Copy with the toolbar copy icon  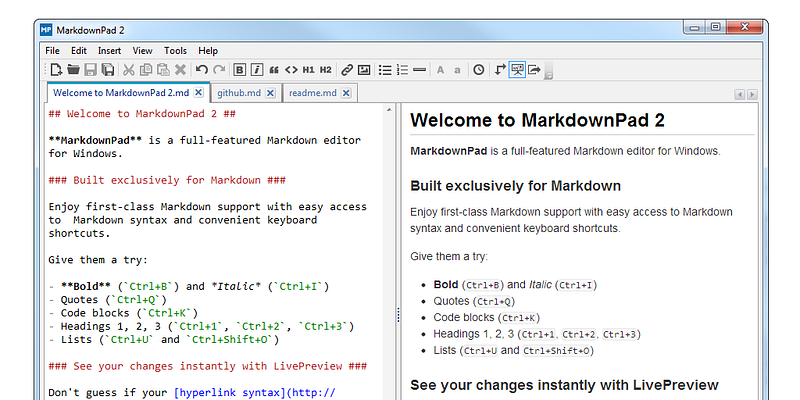[x=146, y=70]
